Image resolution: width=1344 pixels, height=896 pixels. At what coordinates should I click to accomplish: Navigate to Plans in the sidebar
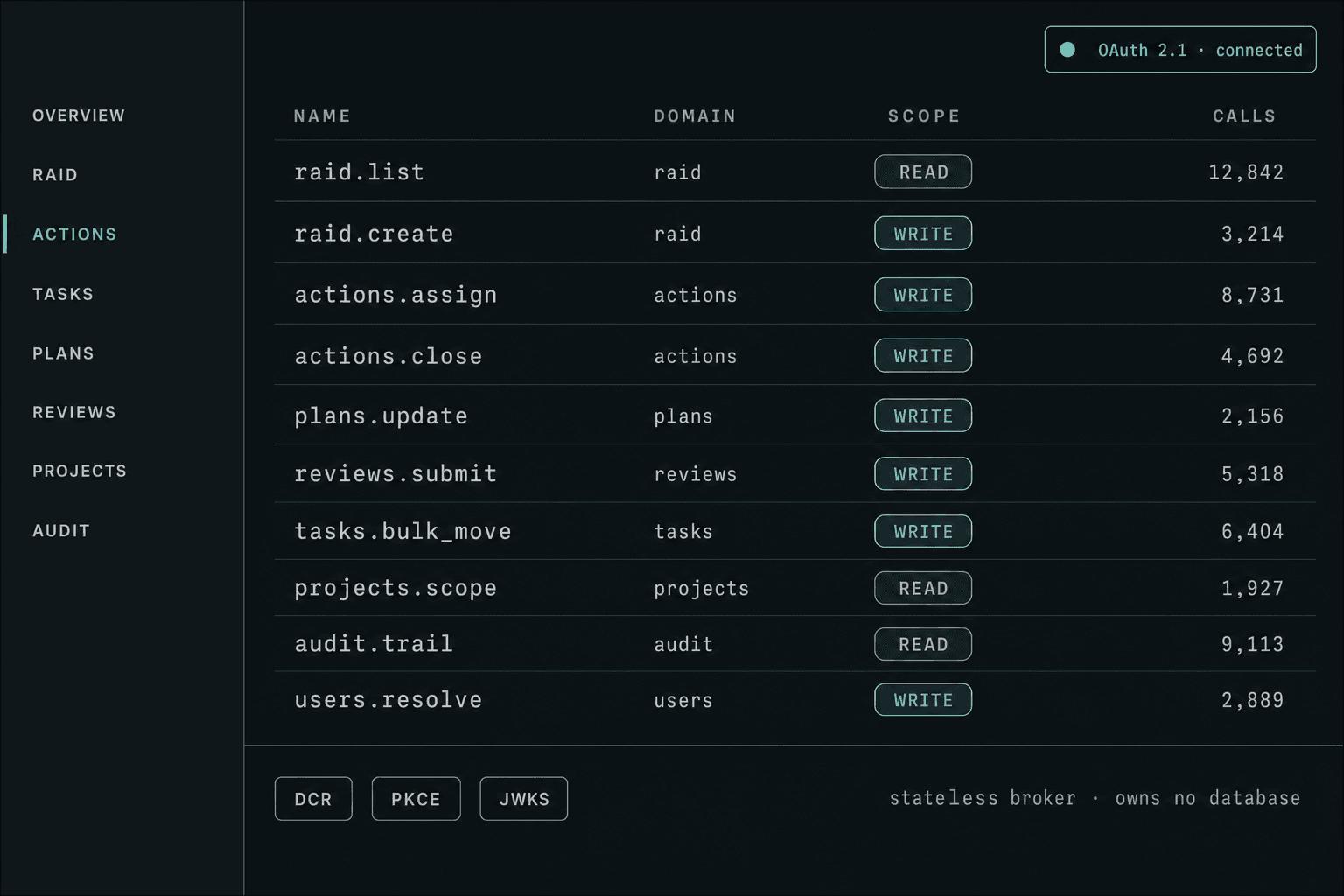(x=63, y=353)
